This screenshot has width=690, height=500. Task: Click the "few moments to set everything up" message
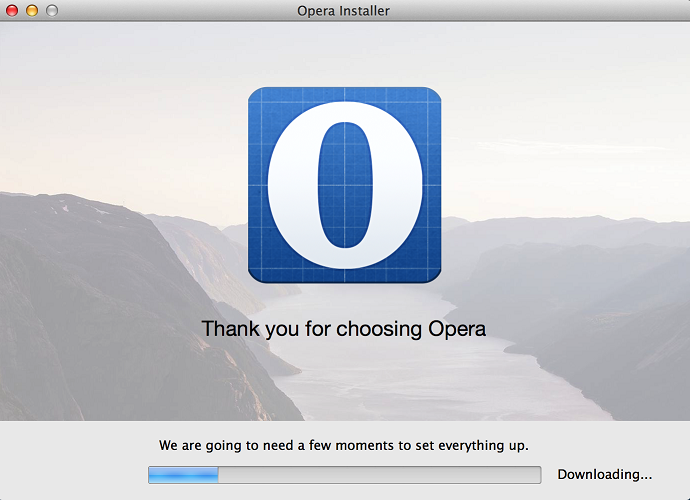point(344,444)
